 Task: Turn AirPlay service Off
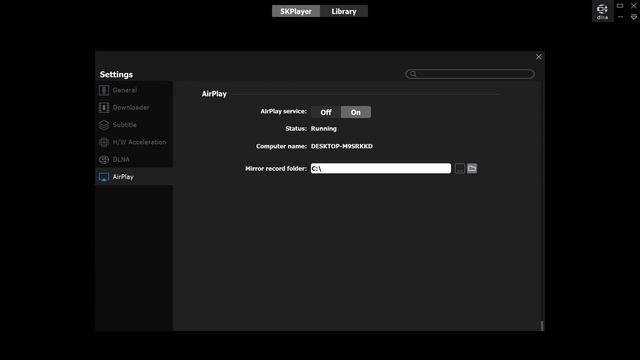326,112
